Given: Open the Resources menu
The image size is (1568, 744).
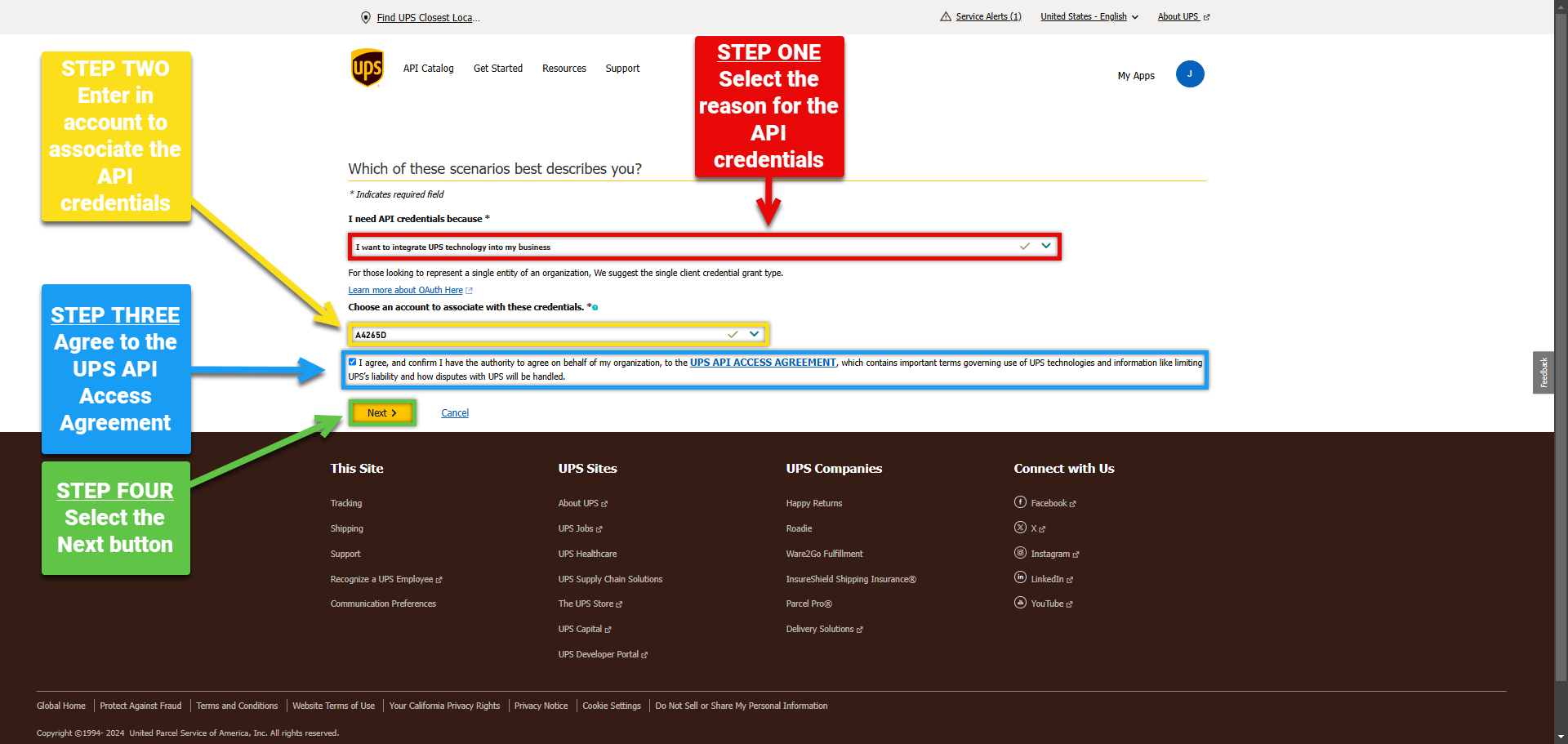Looking at the screenshot, I should point(564,69).
